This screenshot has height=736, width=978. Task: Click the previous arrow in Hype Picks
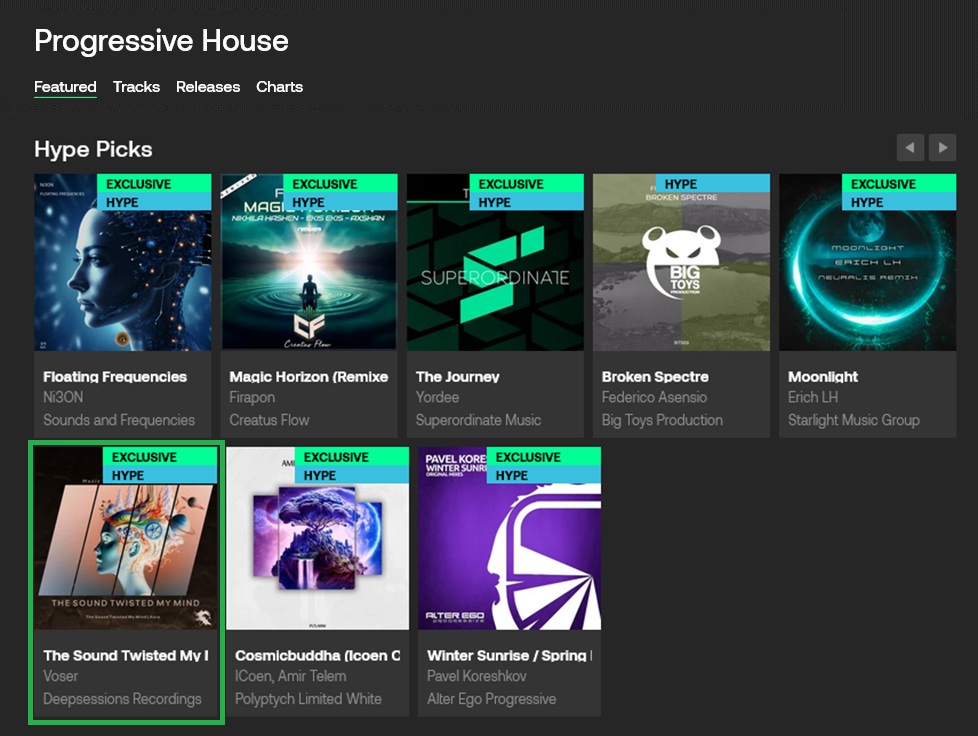pyautogui.click(x=910, y=148)
